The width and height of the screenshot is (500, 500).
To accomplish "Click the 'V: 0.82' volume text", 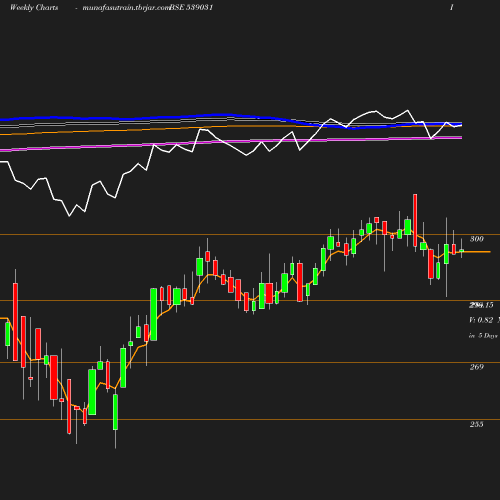I will tap(481, 320).
